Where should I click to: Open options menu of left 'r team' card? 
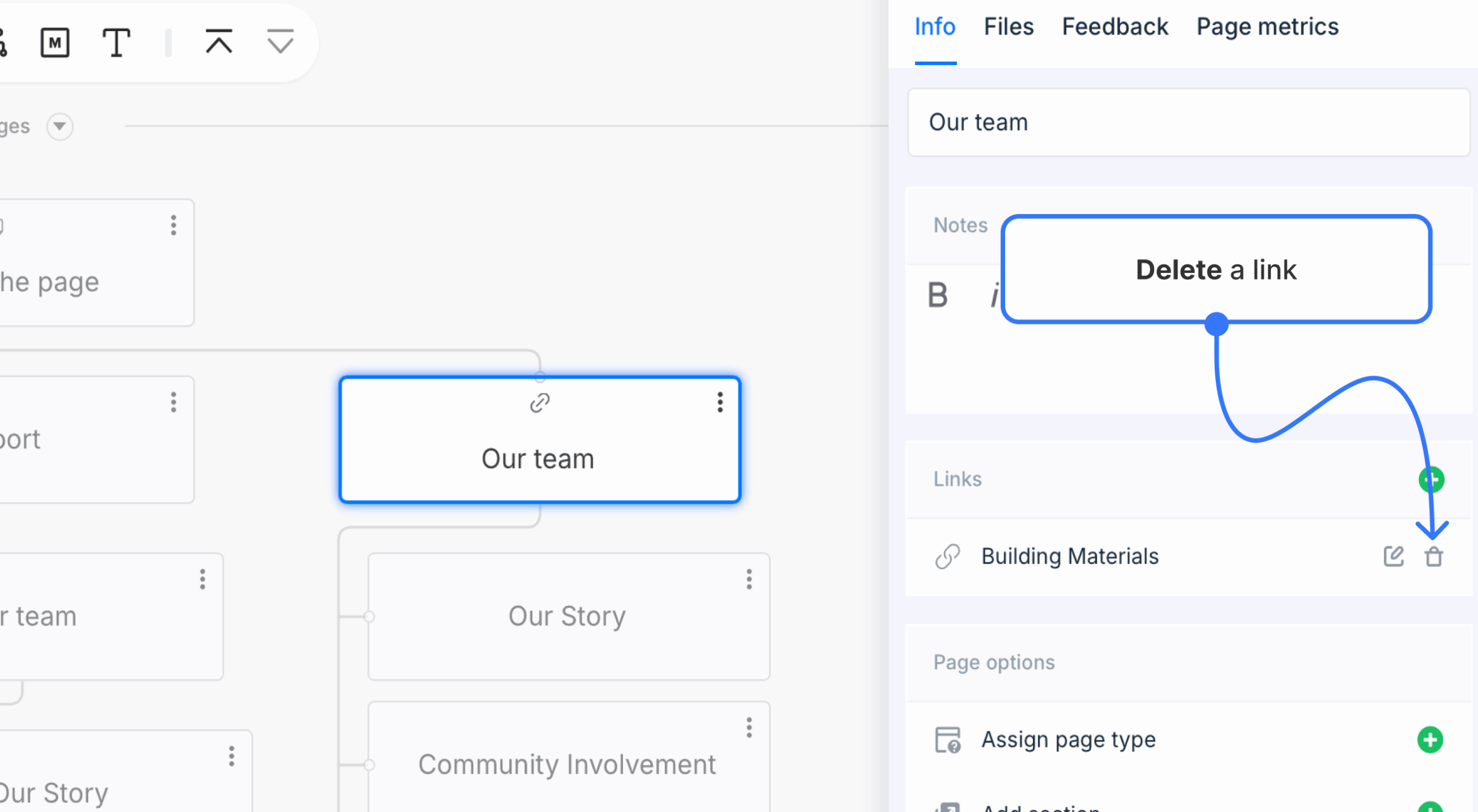[202, 579]
